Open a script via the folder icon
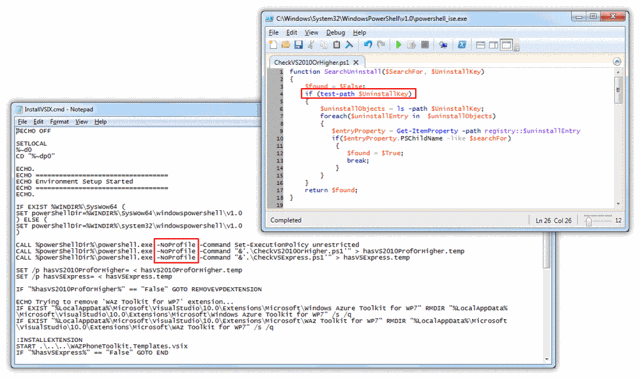Viewport: 640px width, 379px height. click(286, 45)
